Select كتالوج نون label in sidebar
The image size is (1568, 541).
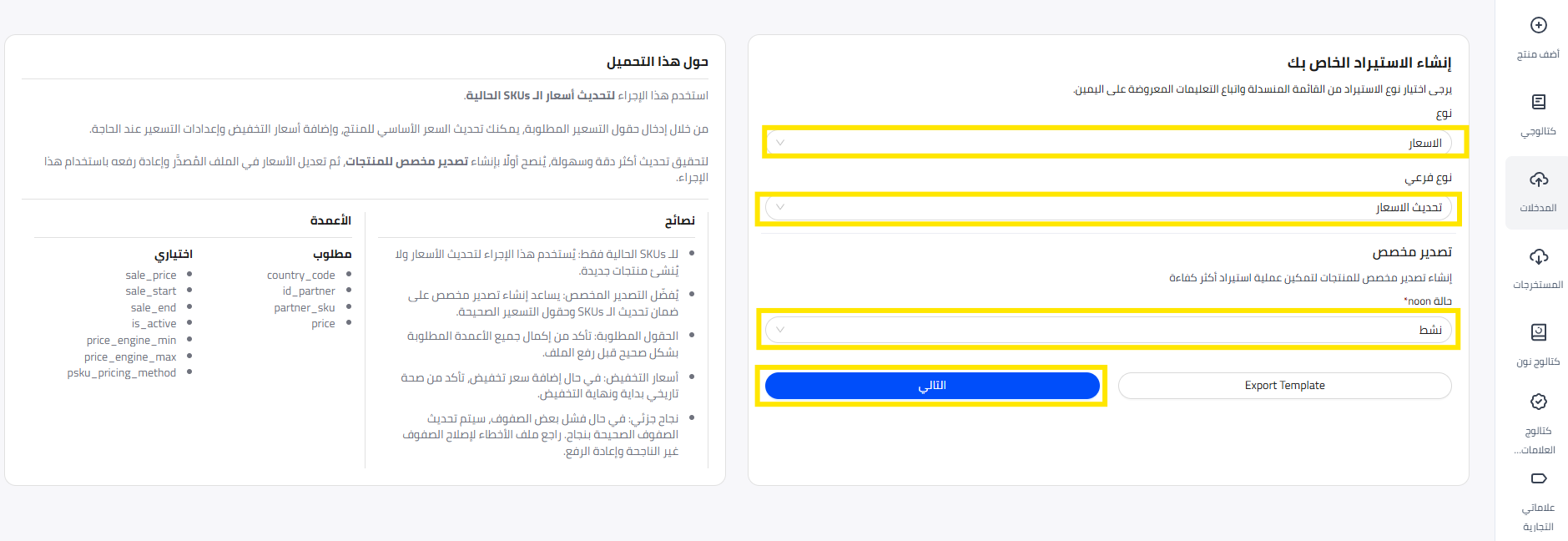coord(1538,362)
